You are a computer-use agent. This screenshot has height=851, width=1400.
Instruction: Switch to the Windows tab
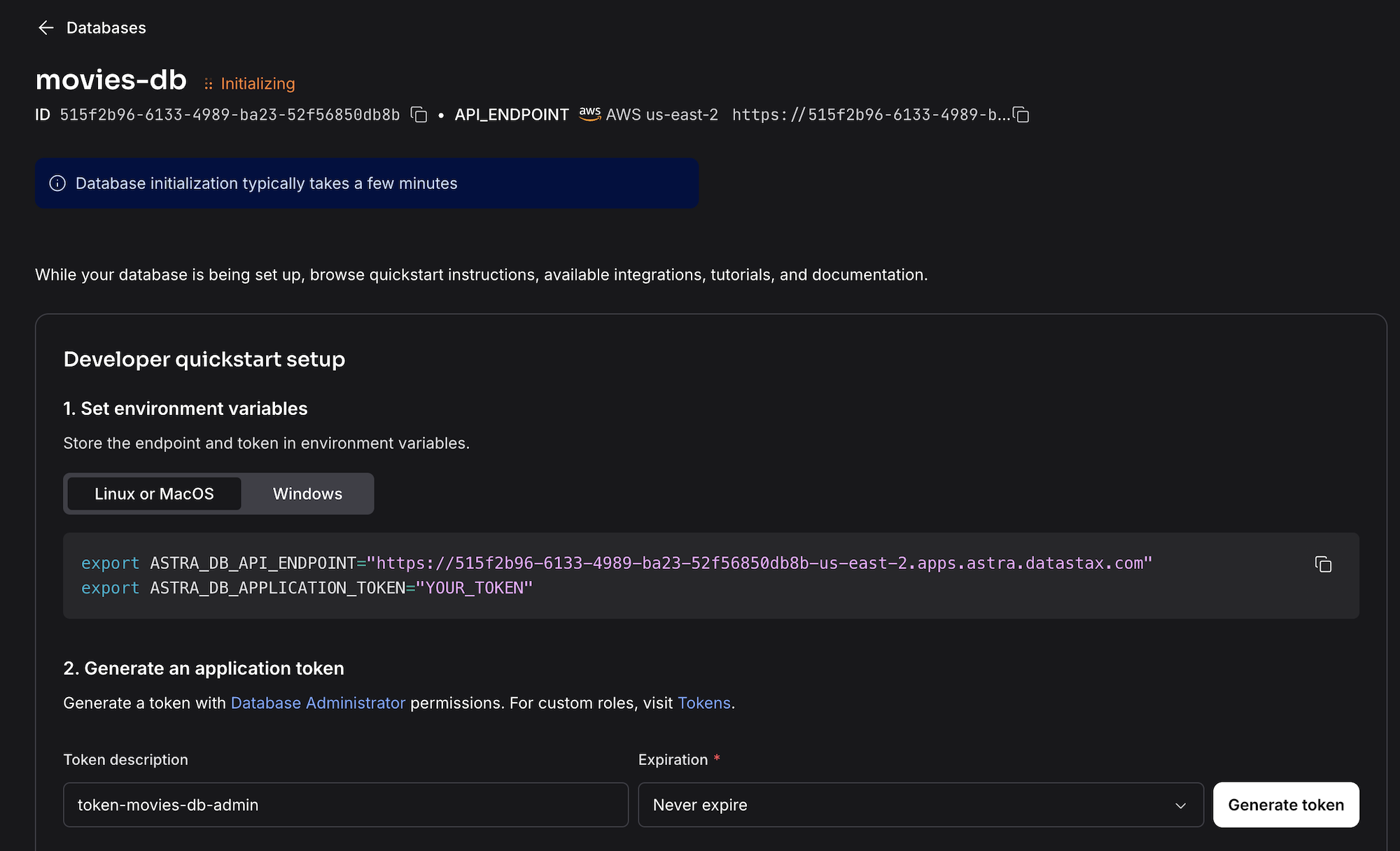(x=307, y=493)
